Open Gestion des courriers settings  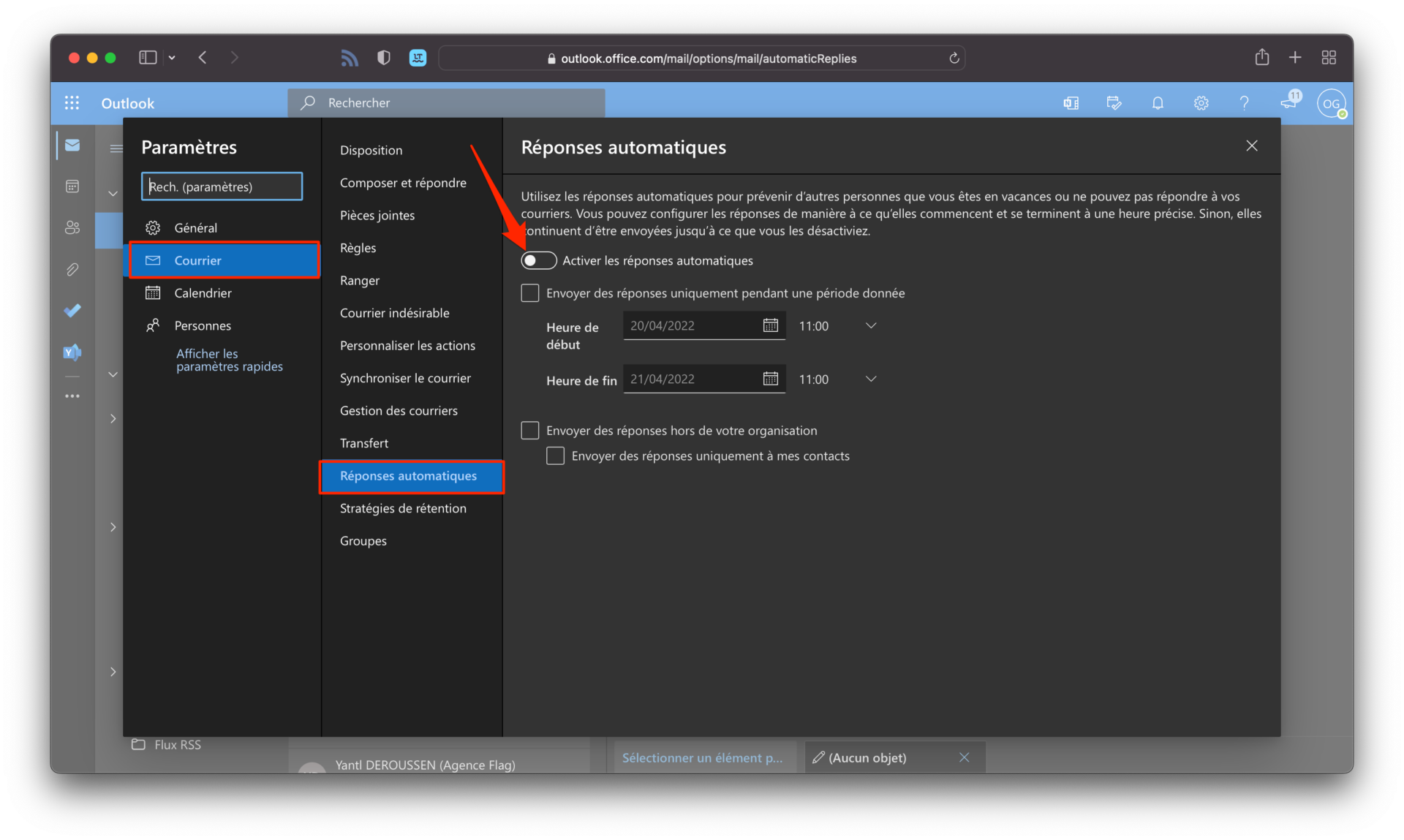(x=412, y=411)
